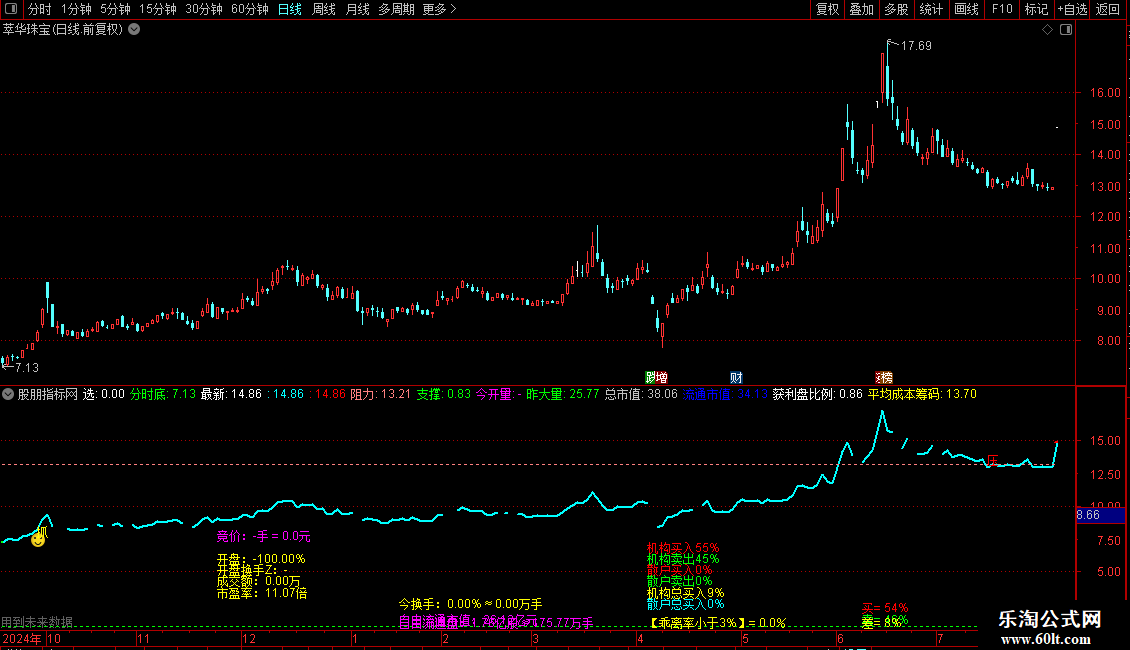Select the 60分钟 period tab

pos(250,9)
